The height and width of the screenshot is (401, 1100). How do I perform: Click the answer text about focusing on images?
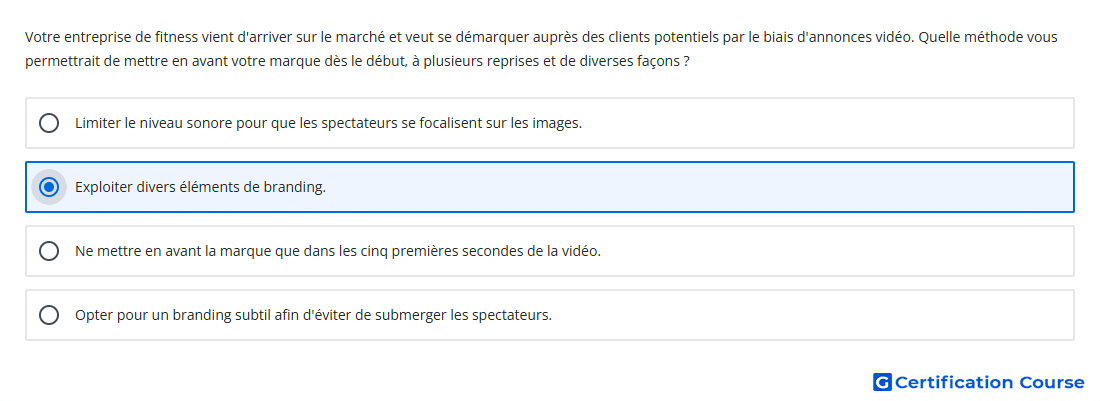328,123
